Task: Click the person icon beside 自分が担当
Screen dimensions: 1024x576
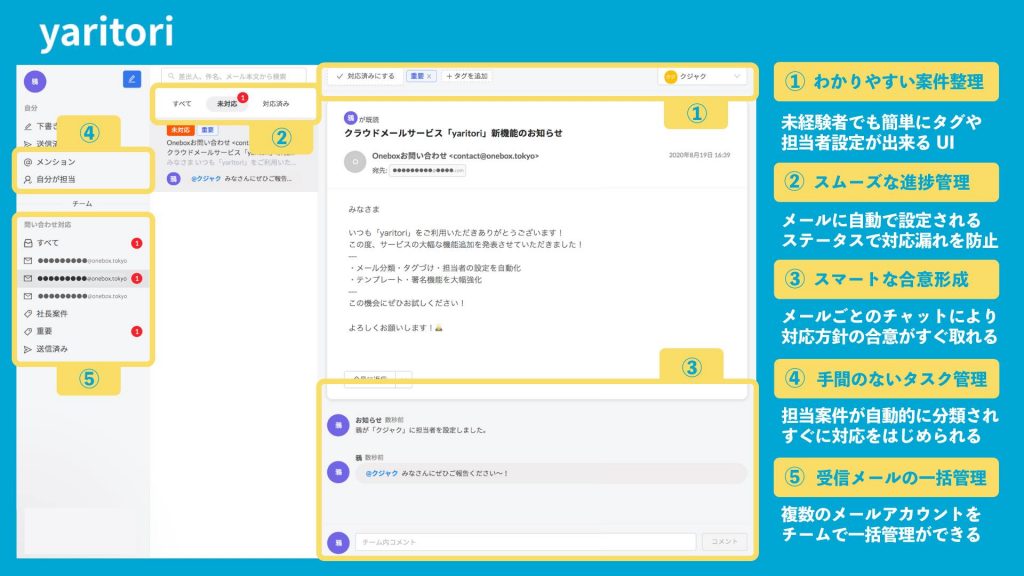Action: click(27, 179)
